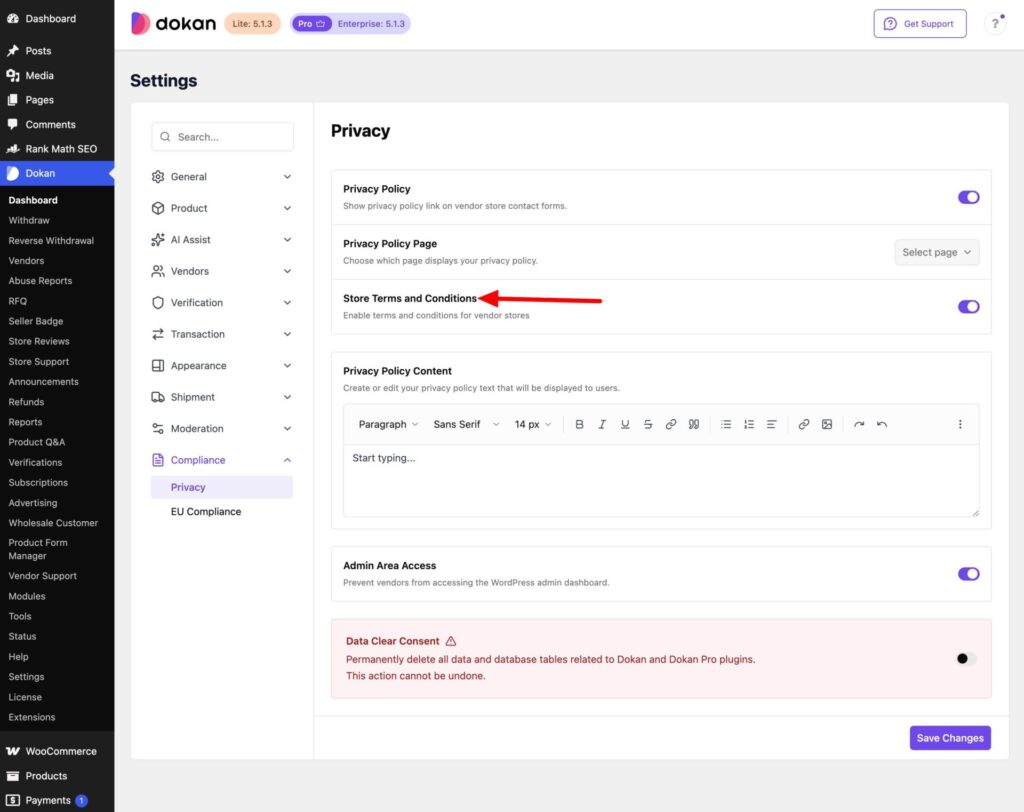Open the editor's three-dot more options
1024x812 pixels.
[960, 425]
